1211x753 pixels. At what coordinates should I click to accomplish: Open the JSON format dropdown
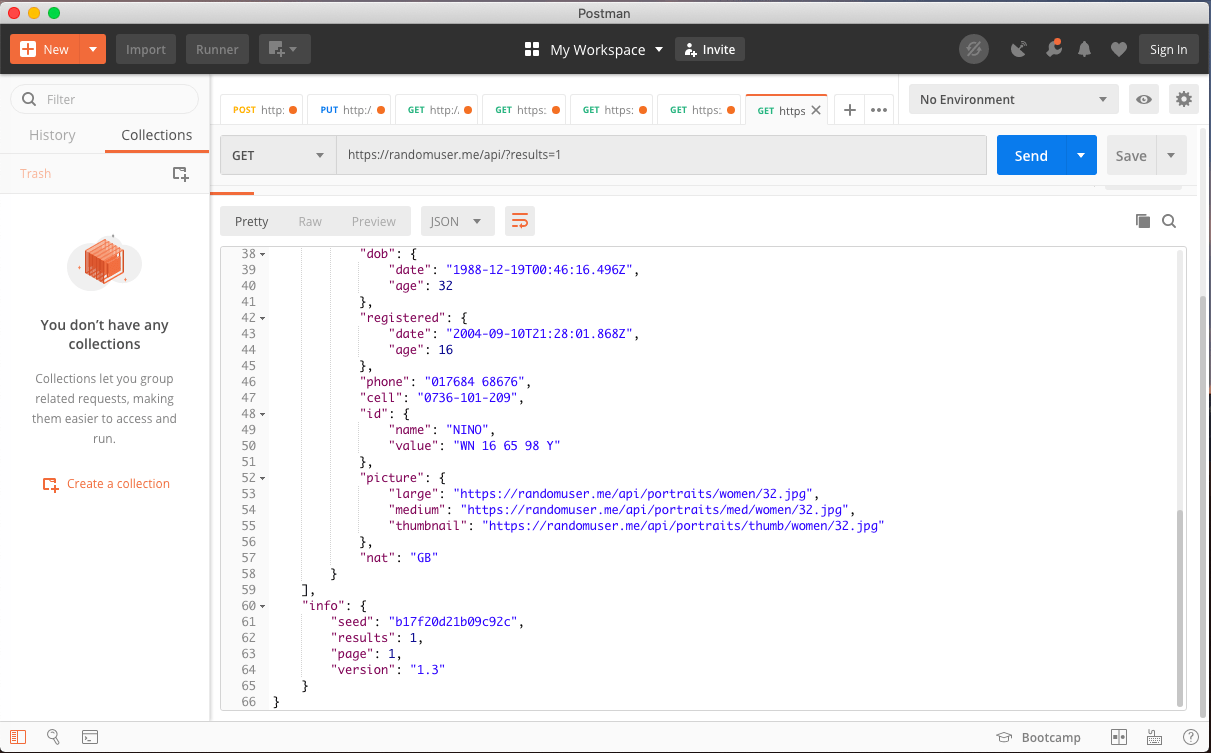point(457,221)
